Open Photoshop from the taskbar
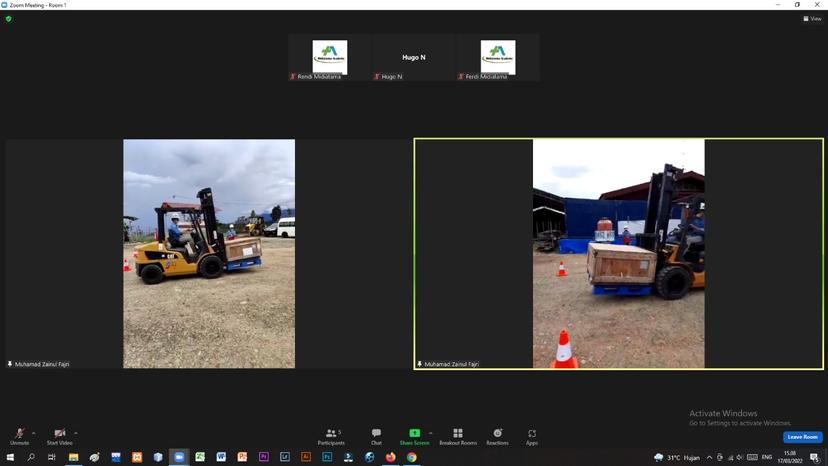 tap(327, 457)
